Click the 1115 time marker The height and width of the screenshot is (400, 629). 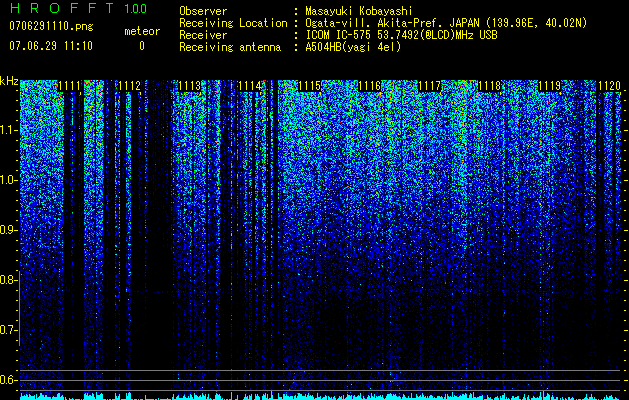pyautogui.click(x=309, y=86)
